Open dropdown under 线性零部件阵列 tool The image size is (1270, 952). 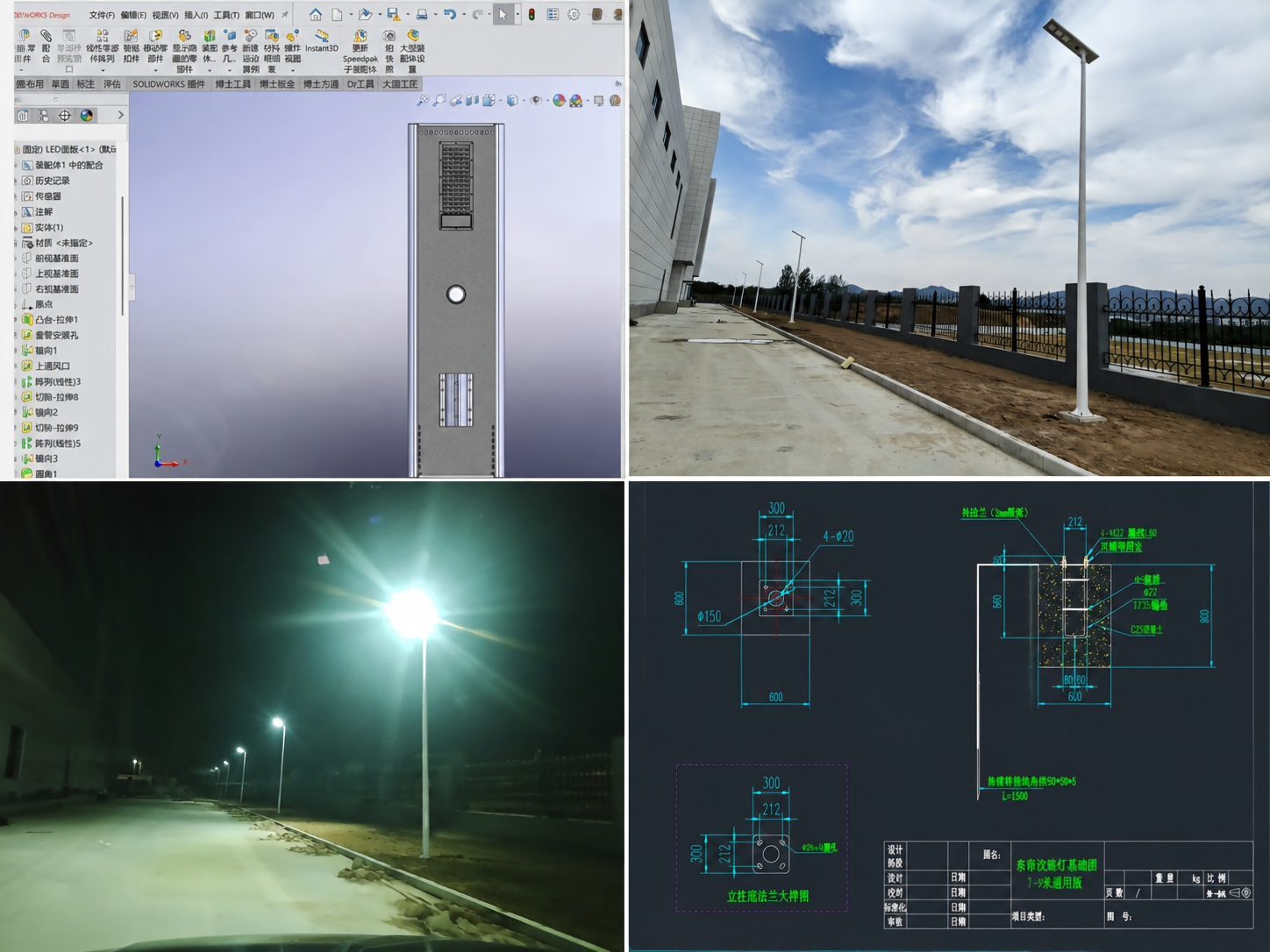[x=103, y=70]
